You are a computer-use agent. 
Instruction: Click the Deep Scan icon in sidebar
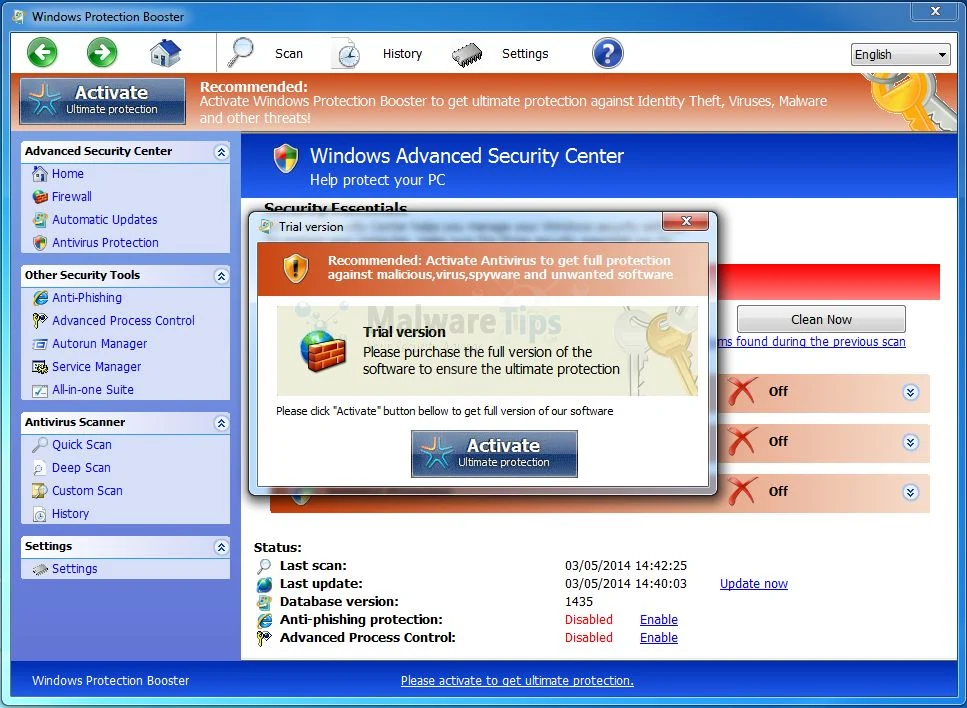(x=40, y=468)
